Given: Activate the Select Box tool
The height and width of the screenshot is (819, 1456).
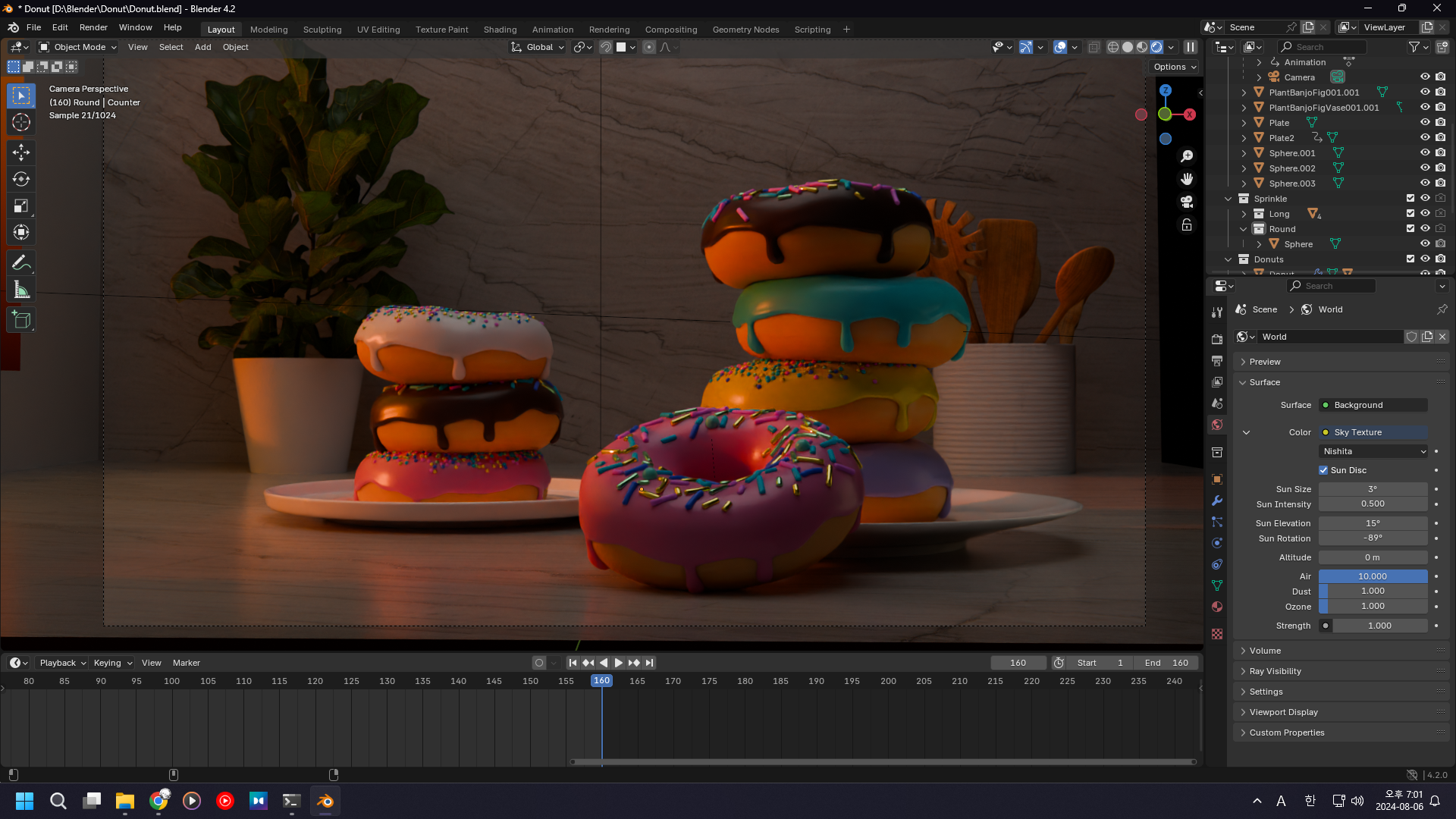Looking at the screenshot, I should (x=21, y=96).
